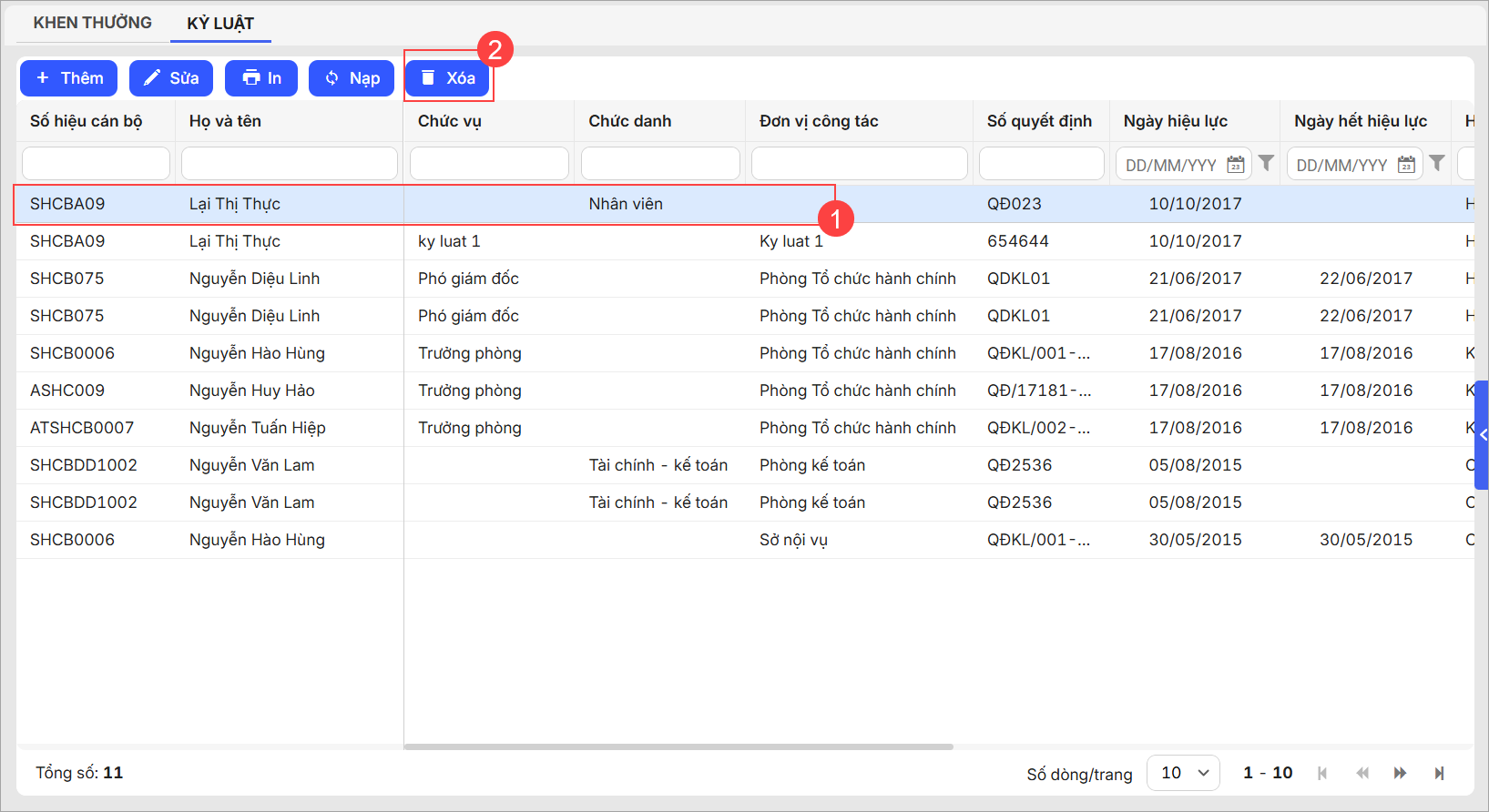Expand the blue side panel handle
Image resolution: width=1489 pixels, height=812 pixels.
1482,435
